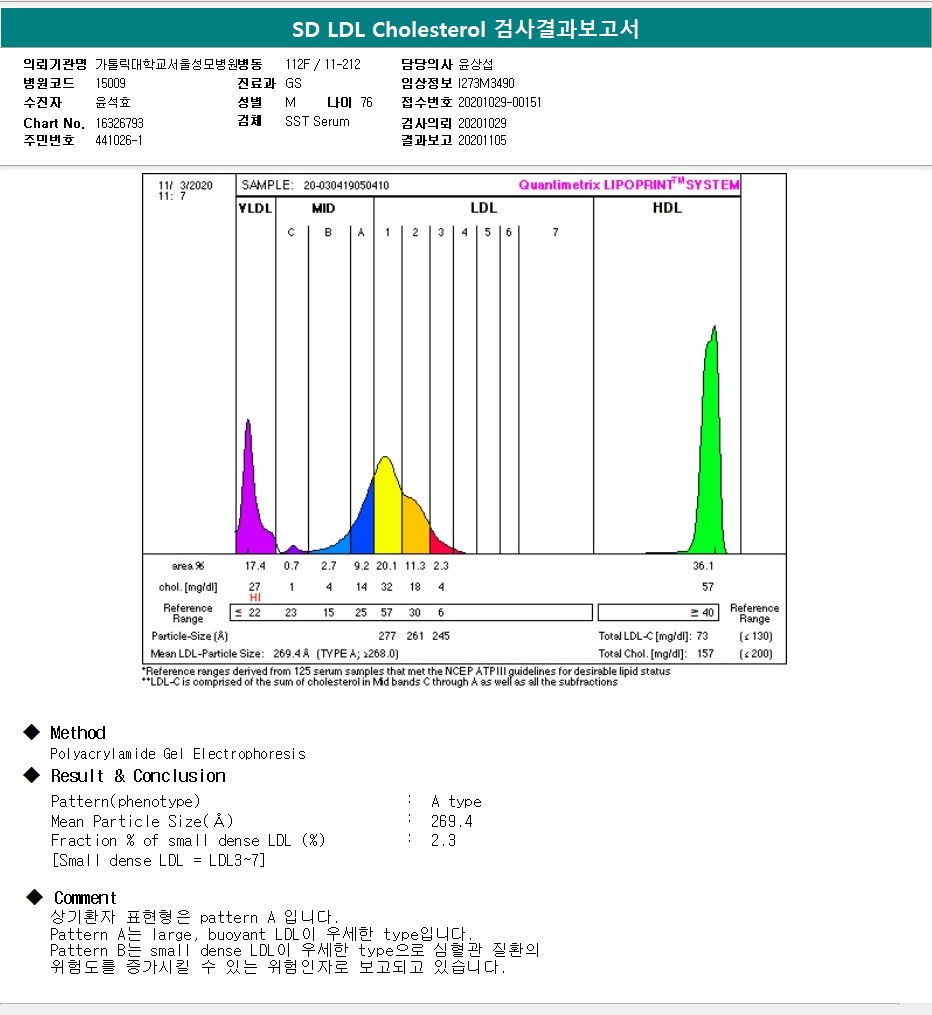This screenshot has height=1015, width=932.
Task: Click the resident number '441026-1'
Action: [118, 140]
